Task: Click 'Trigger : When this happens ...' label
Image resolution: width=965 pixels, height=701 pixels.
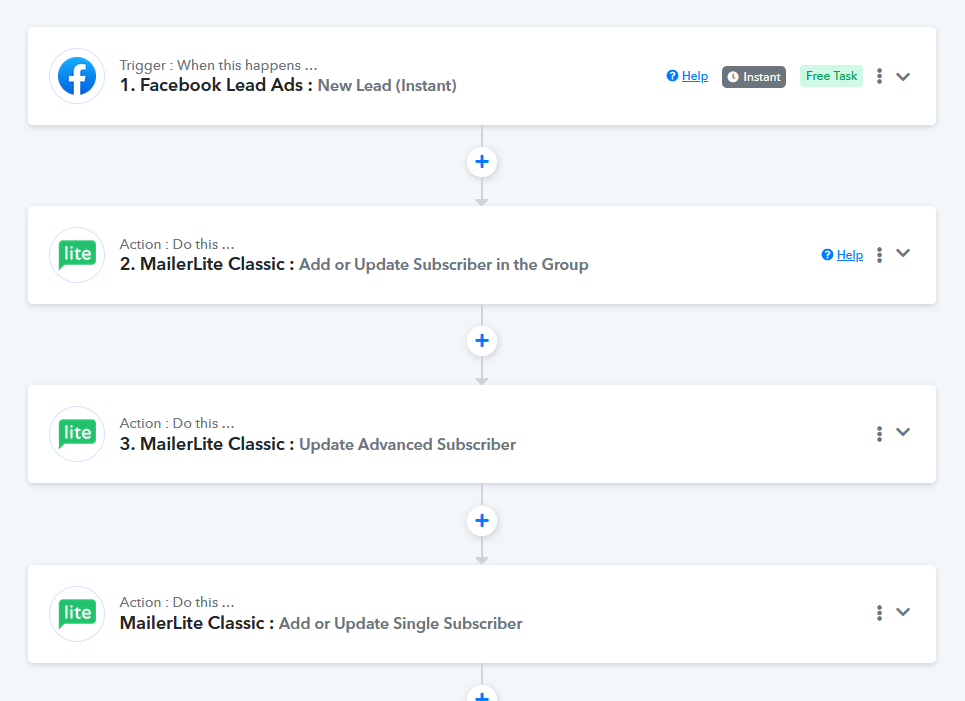Action: 218,65
